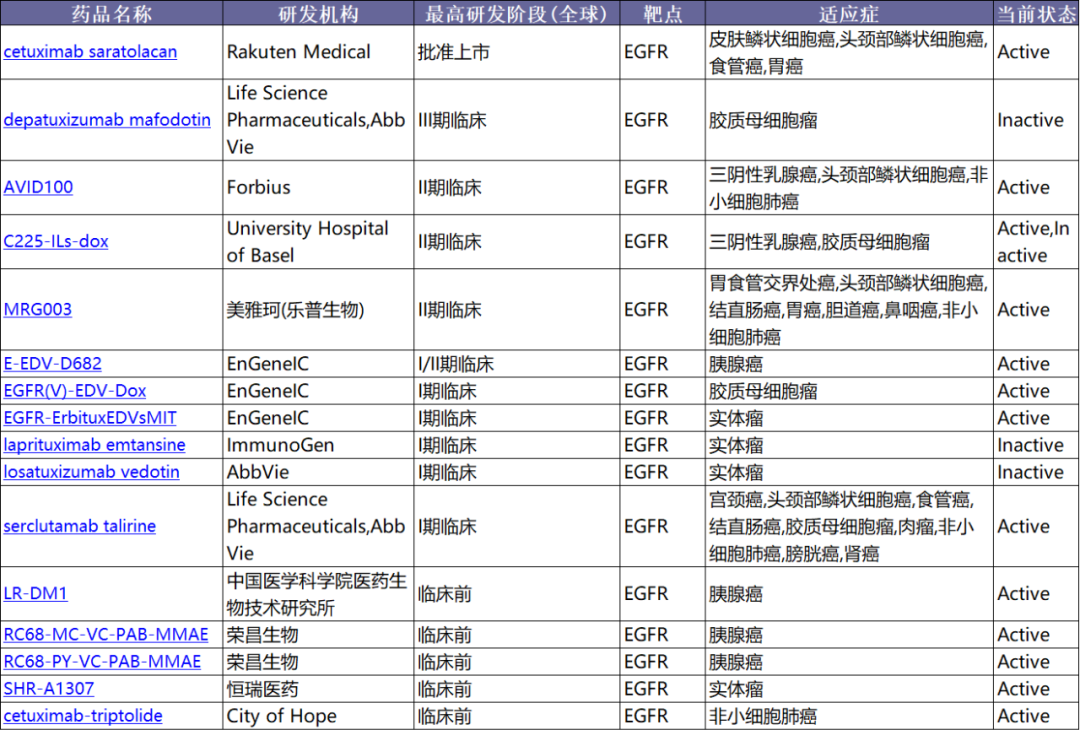1080x730 pixels.
Task: Click the SHR-A1307 link
Action: [x=49, y=689]
